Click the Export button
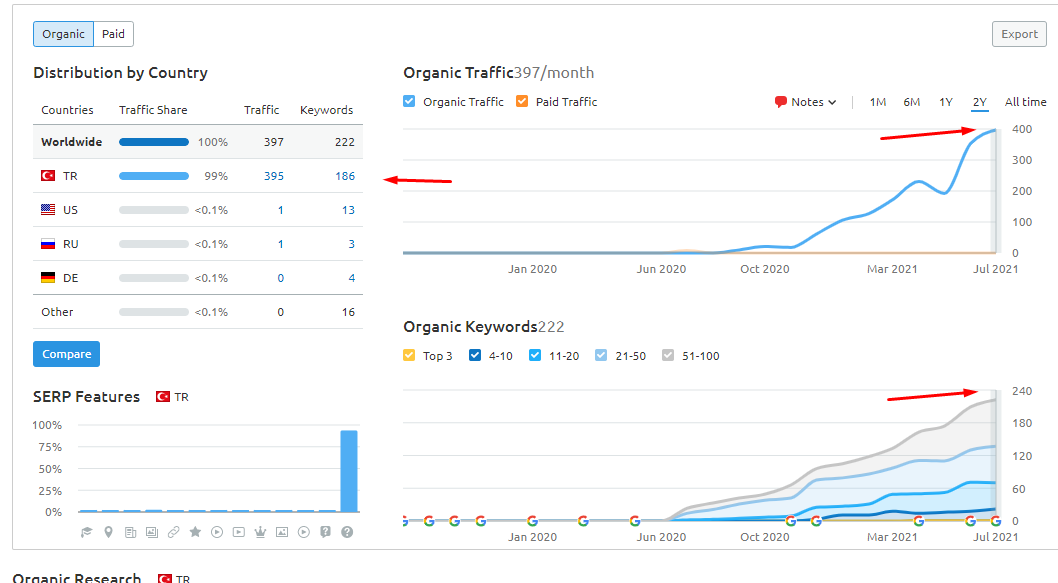This screenshot has height=583, width=1058. (x=1020, y=34)
